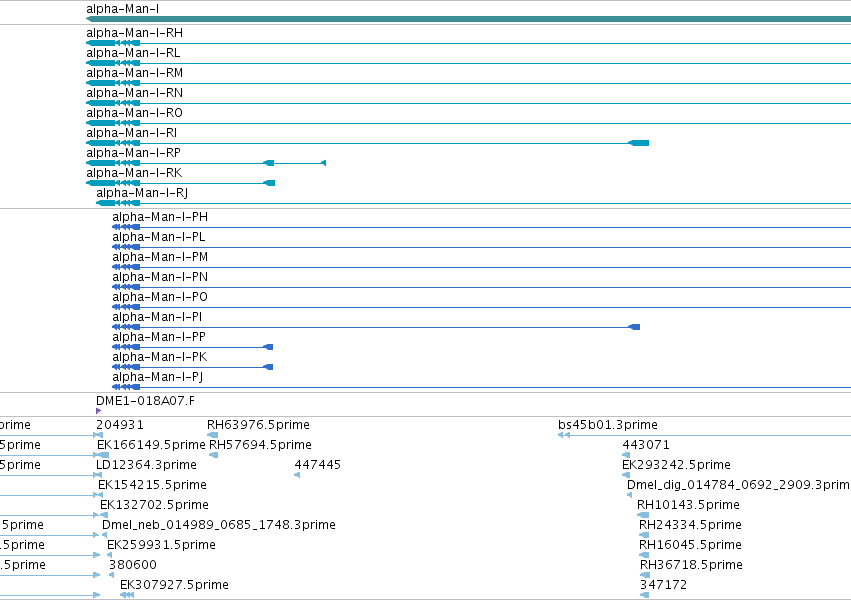Select EST RH24334.5prime label
Screen dimensions: 851x600
[690, 526]
